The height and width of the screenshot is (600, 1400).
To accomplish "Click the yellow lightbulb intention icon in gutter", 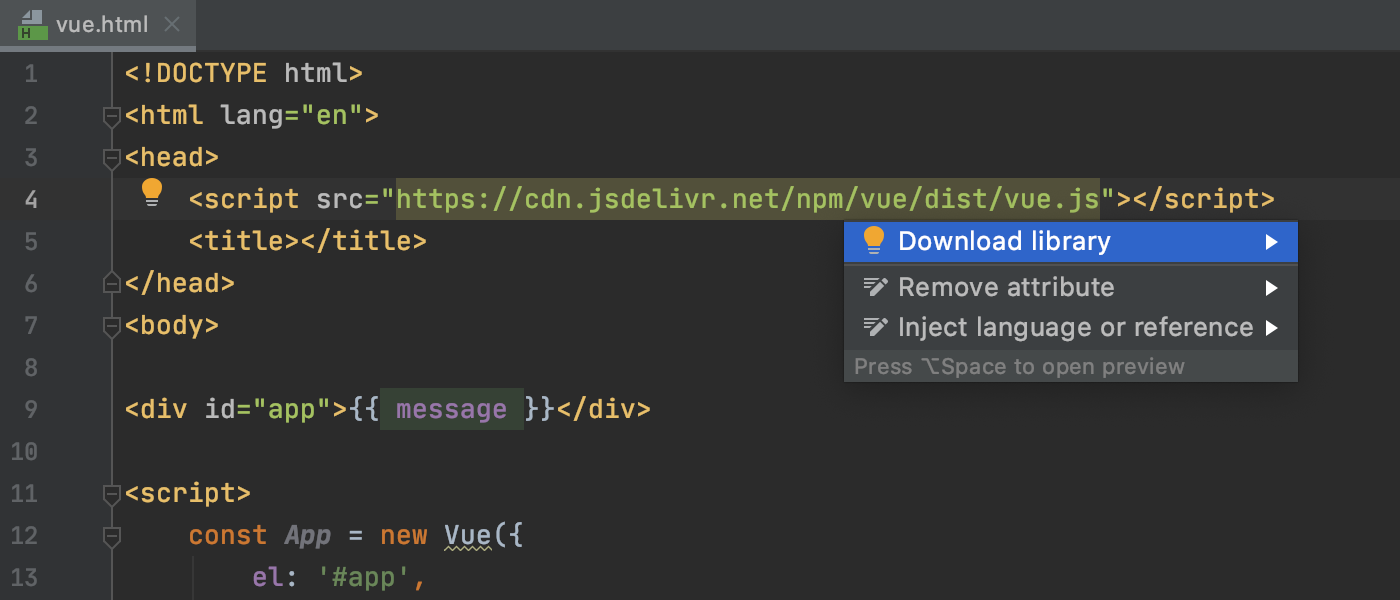I will click(152, 193).
